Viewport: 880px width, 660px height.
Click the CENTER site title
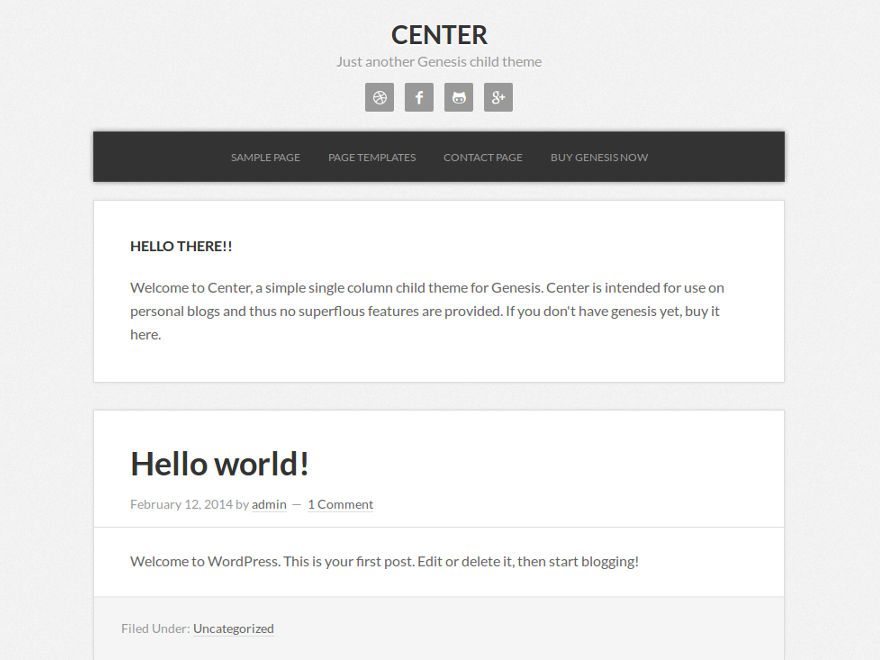coord(439,35)
